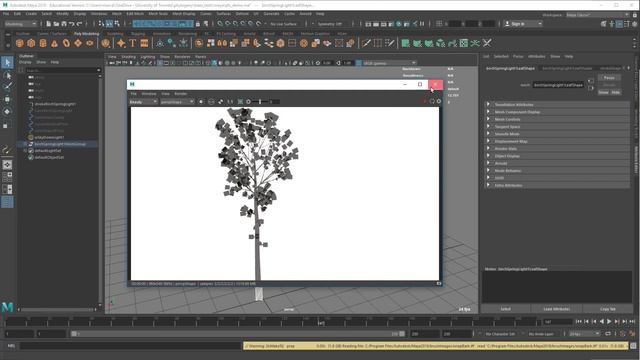
Task: Click the open scene folder icon
Action: tap(56, 24)
